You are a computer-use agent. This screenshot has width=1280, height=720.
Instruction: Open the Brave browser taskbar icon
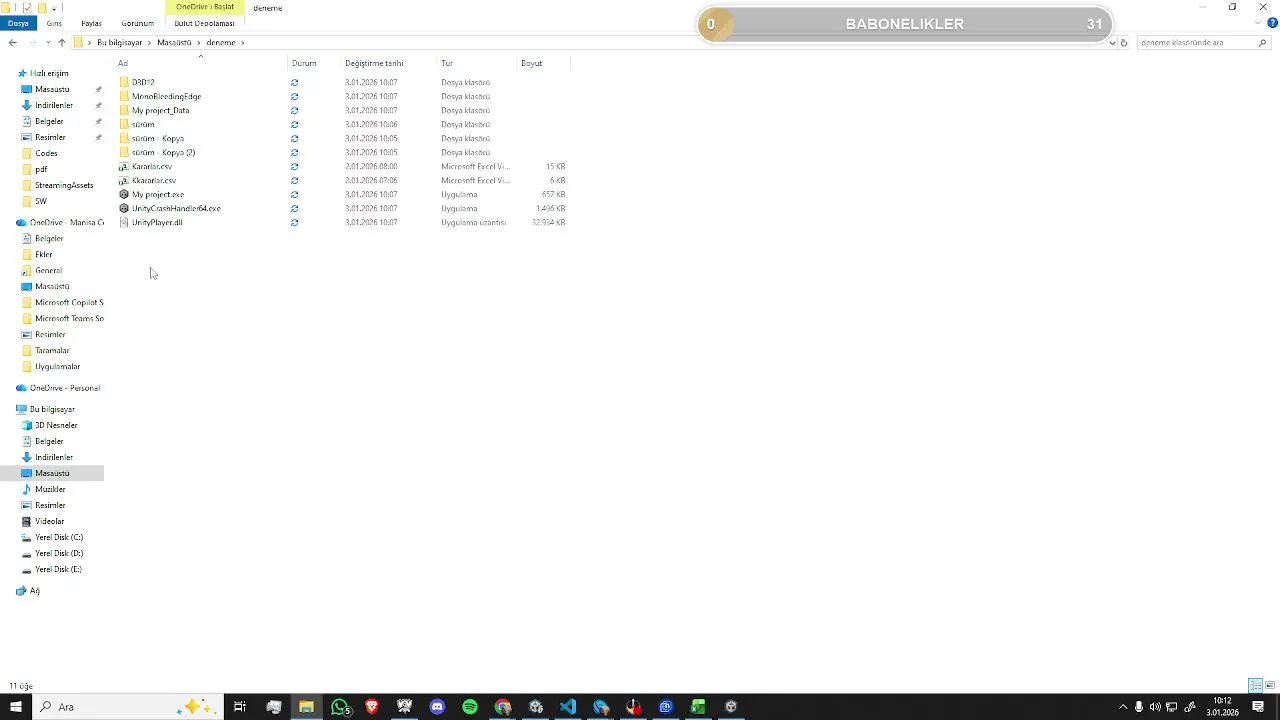tap(372, 707)
